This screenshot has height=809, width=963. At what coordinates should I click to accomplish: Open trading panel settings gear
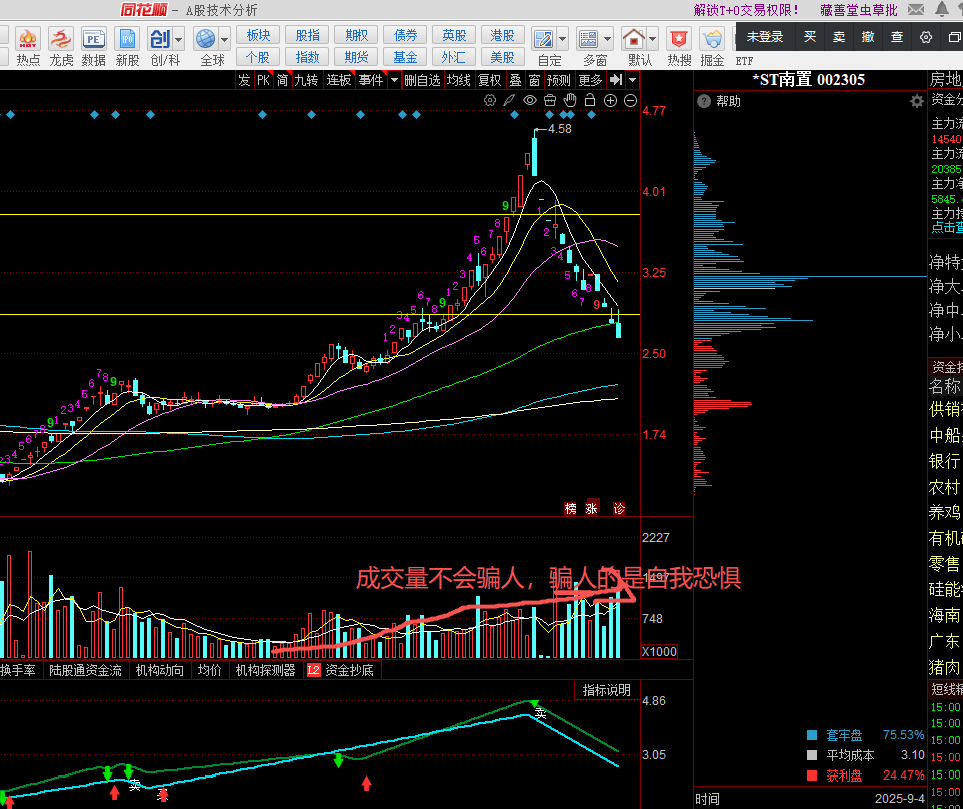926,37
